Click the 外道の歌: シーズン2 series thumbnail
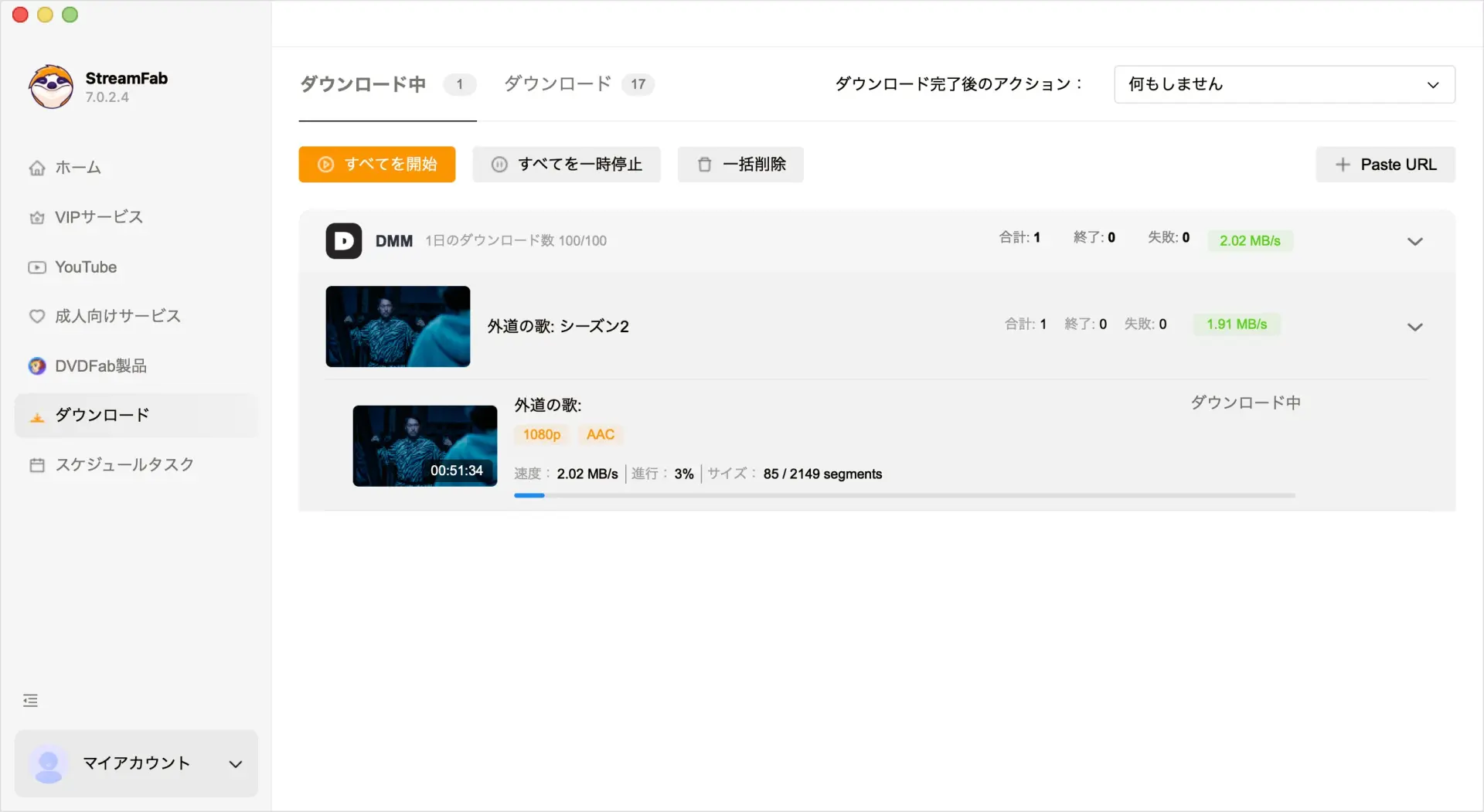The width and height of the screenshot is (1484, 812). tap(398, 326)
